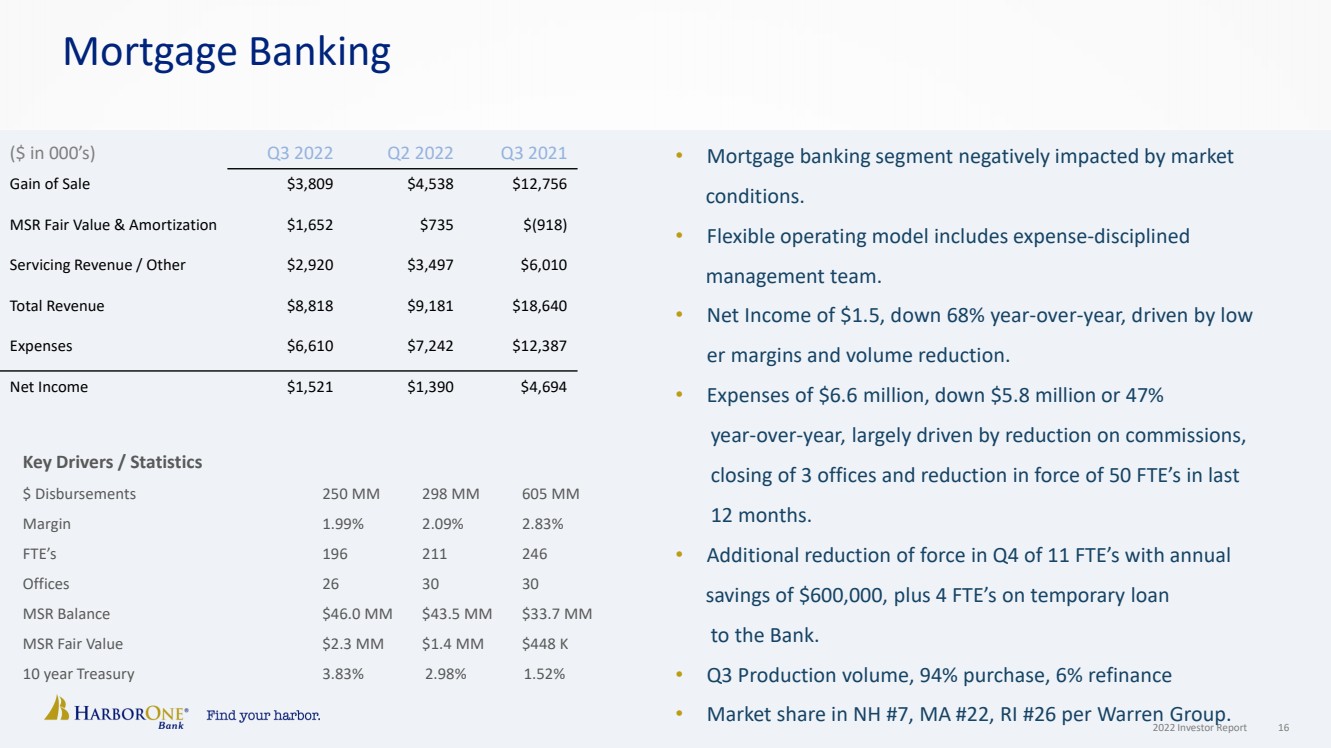Image resolution: width=1331 pixels, height=748 pixels.
Task: Click the 'Q3 2022' column header
Action: coord(300,153)
